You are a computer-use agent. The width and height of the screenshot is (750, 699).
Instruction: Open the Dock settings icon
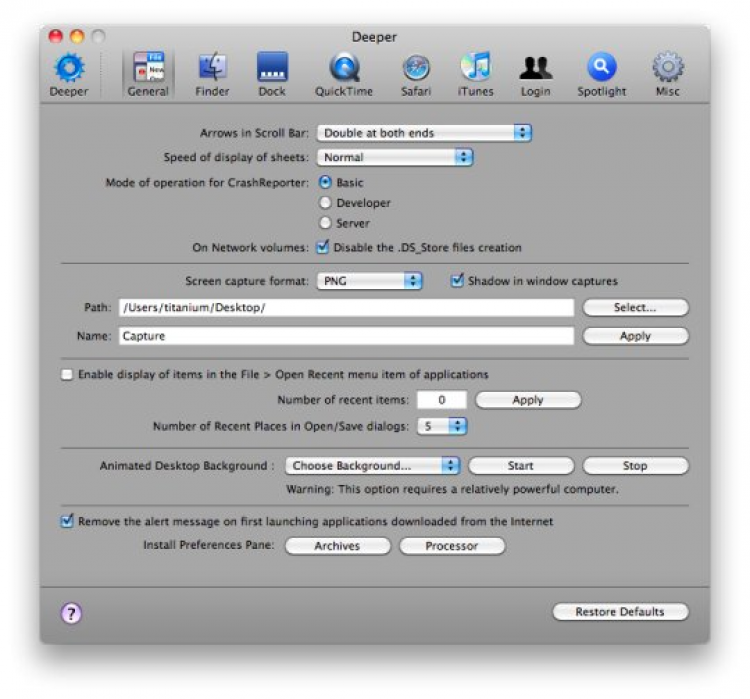[x=272, y=74]
